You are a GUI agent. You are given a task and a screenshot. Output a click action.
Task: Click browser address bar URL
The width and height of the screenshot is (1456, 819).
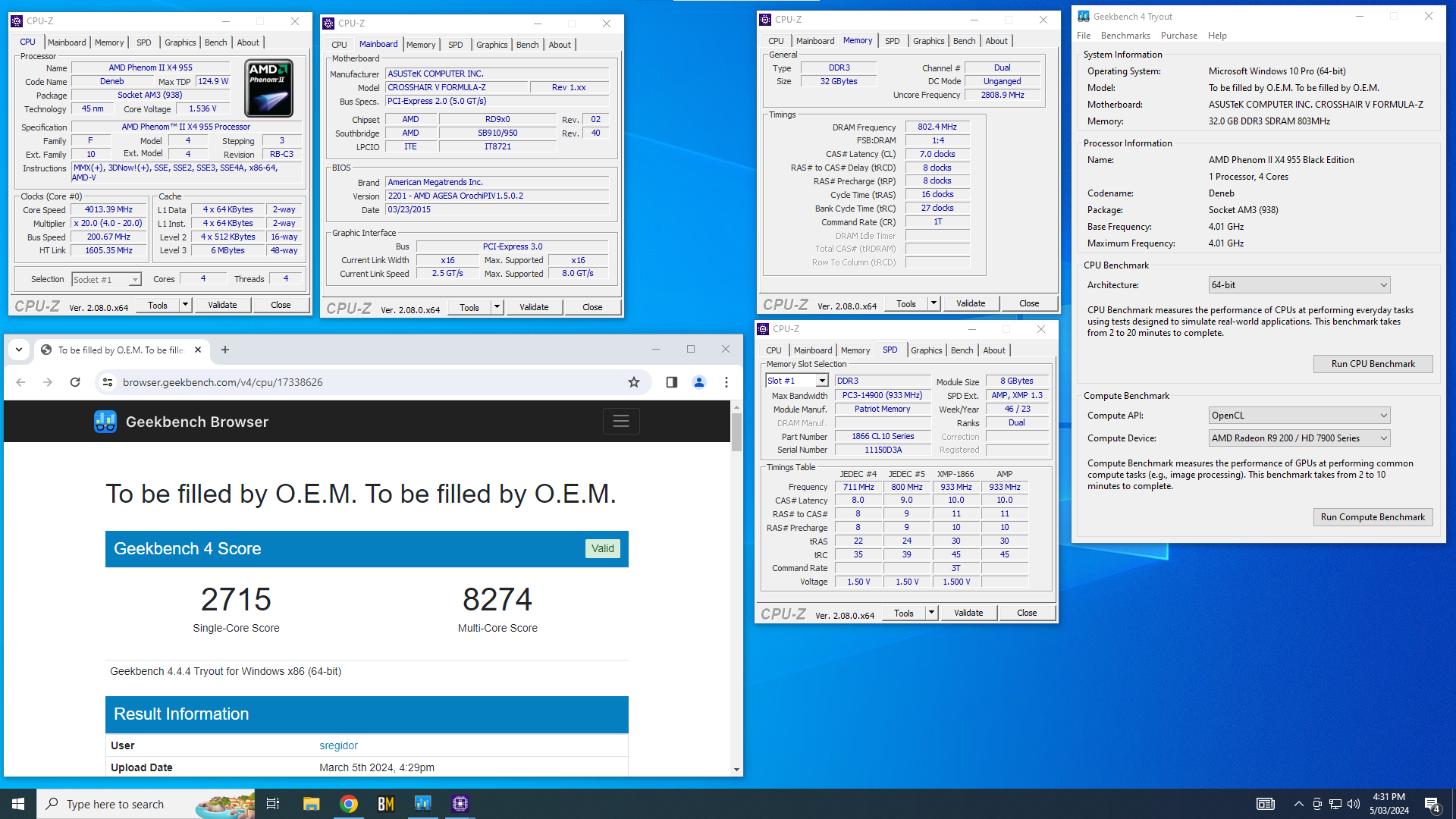point(223,382)
